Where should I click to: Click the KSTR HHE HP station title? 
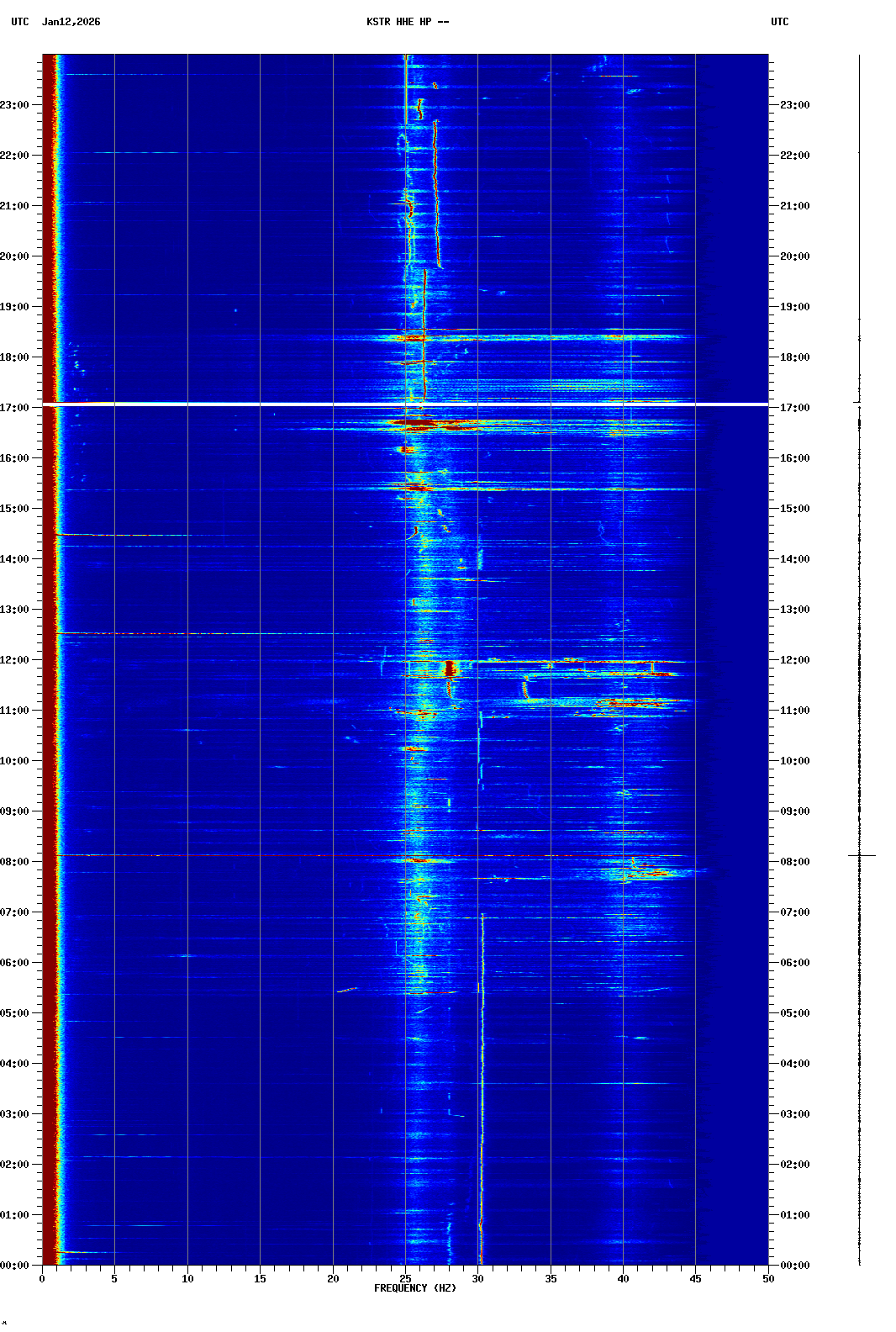click(408, 22)
